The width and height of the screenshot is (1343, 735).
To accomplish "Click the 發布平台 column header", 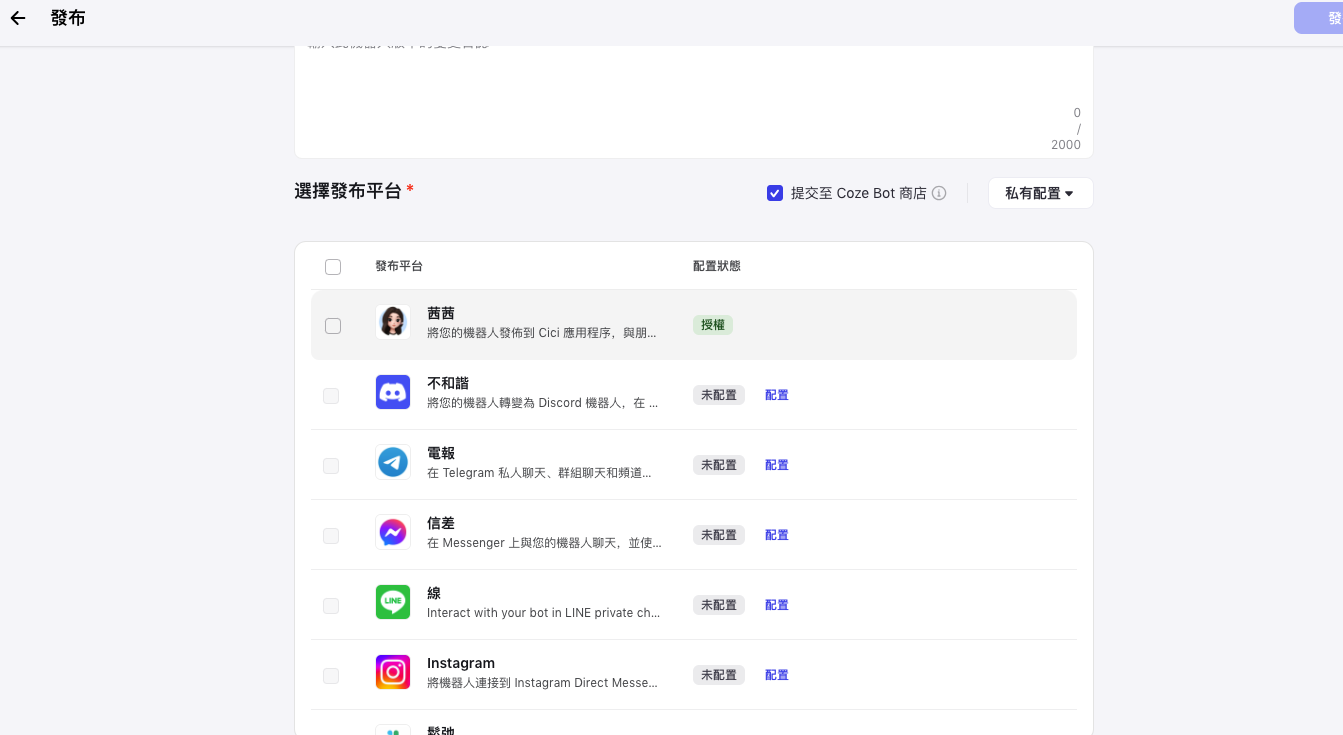I will click(x=399, y=266).
